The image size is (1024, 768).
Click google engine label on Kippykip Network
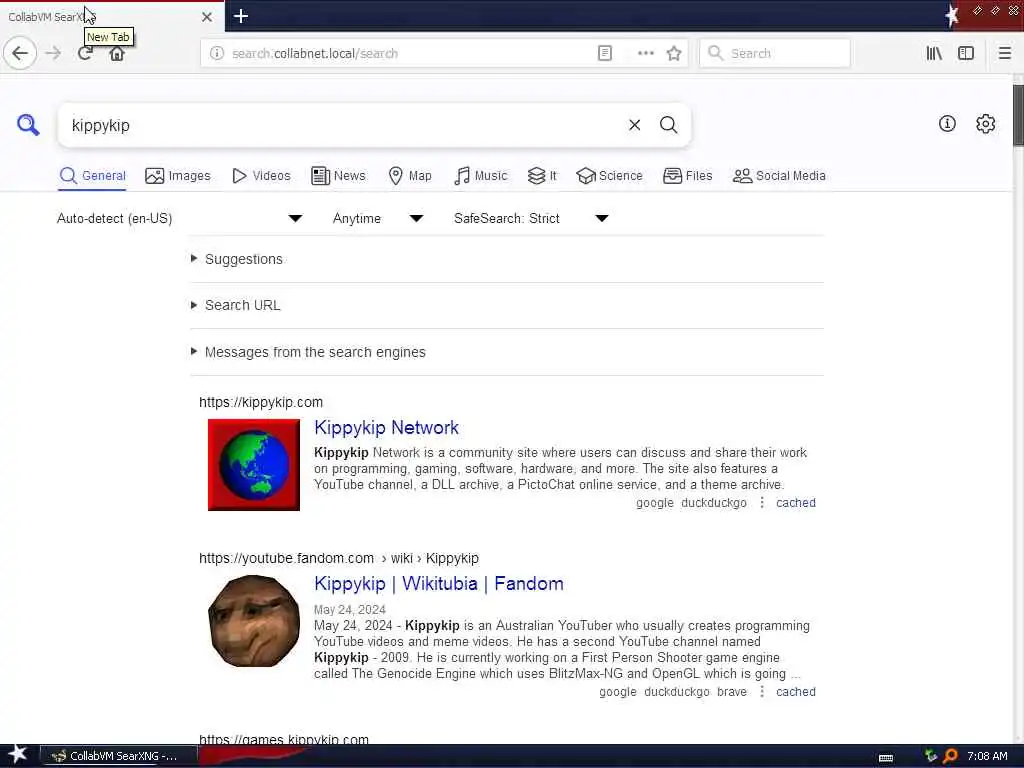[x=654, y=502]
